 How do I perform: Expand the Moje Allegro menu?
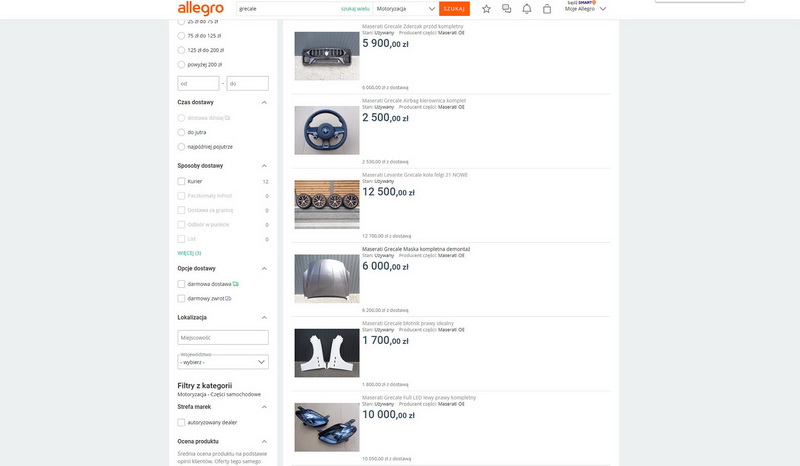tap(585, 9)
